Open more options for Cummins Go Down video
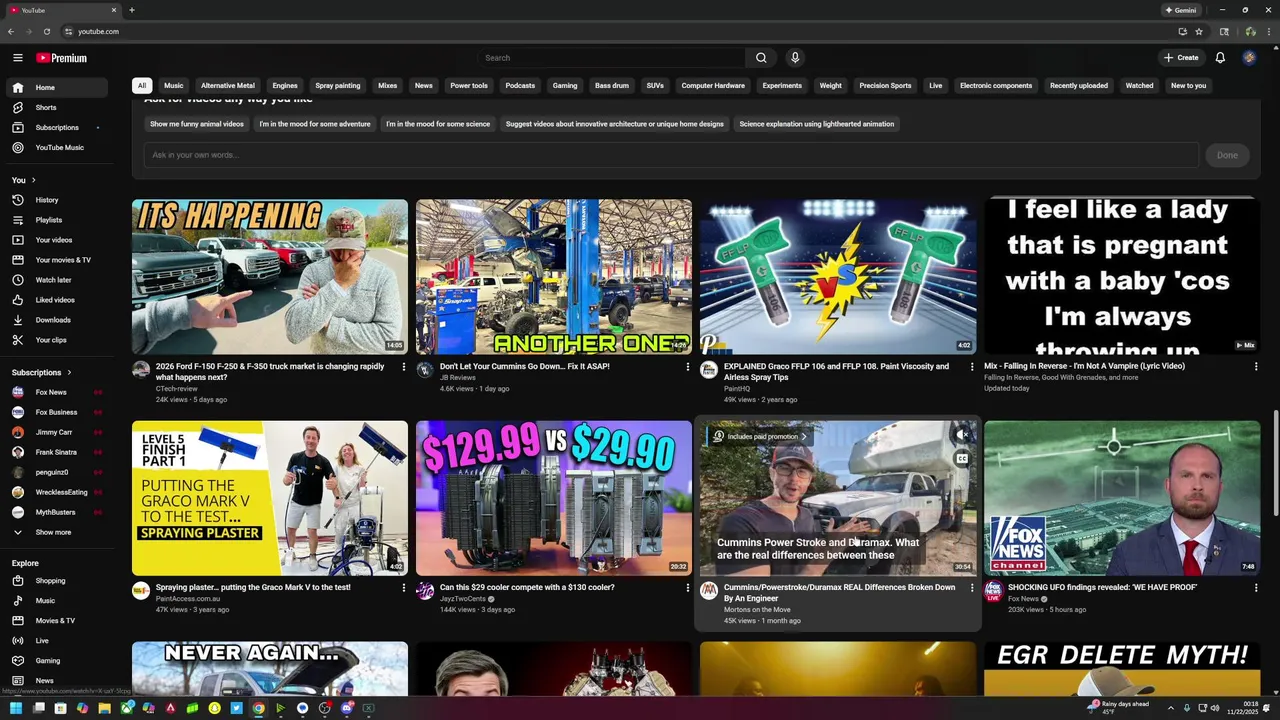Viewport: 1280px width, 720px height. click(688, 367)
